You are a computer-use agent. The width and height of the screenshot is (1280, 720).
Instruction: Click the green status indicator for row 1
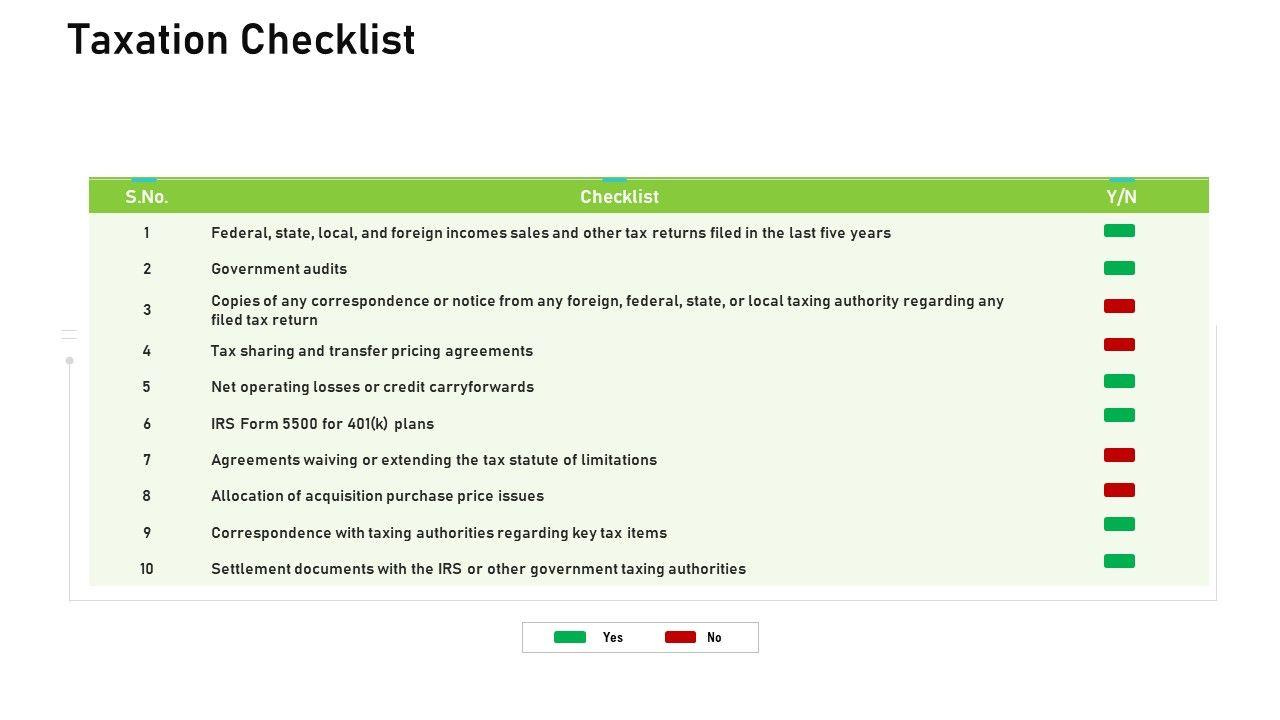(1119, 231)
